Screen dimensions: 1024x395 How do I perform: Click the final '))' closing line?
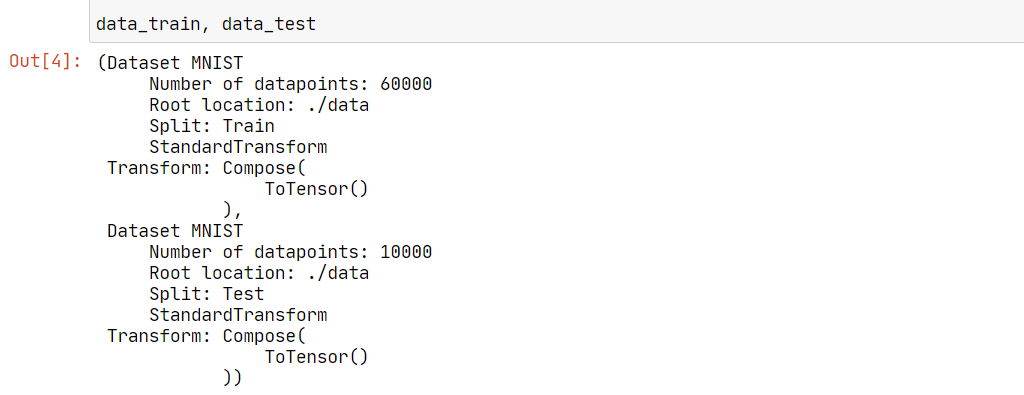click(x=233, y=378)
